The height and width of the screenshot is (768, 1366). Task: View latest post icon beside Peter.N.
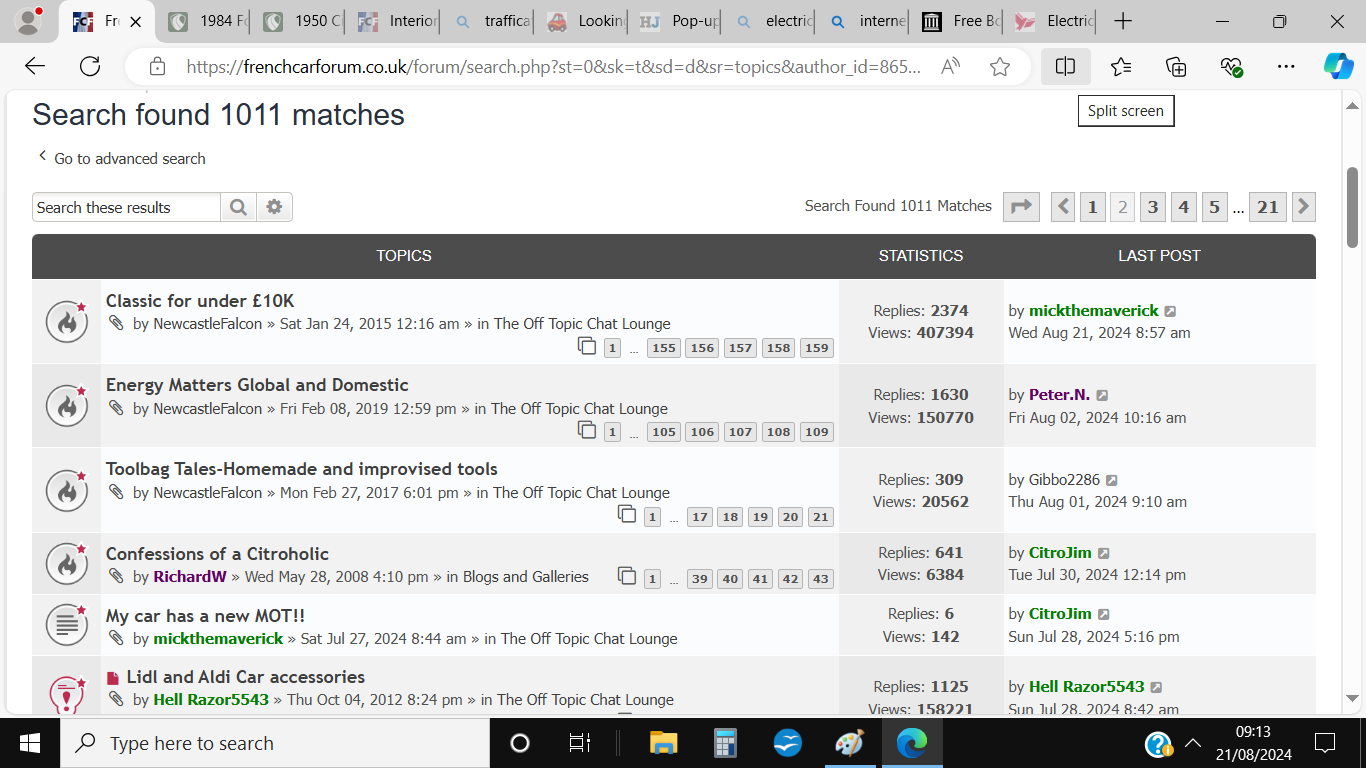point(1102,396)
